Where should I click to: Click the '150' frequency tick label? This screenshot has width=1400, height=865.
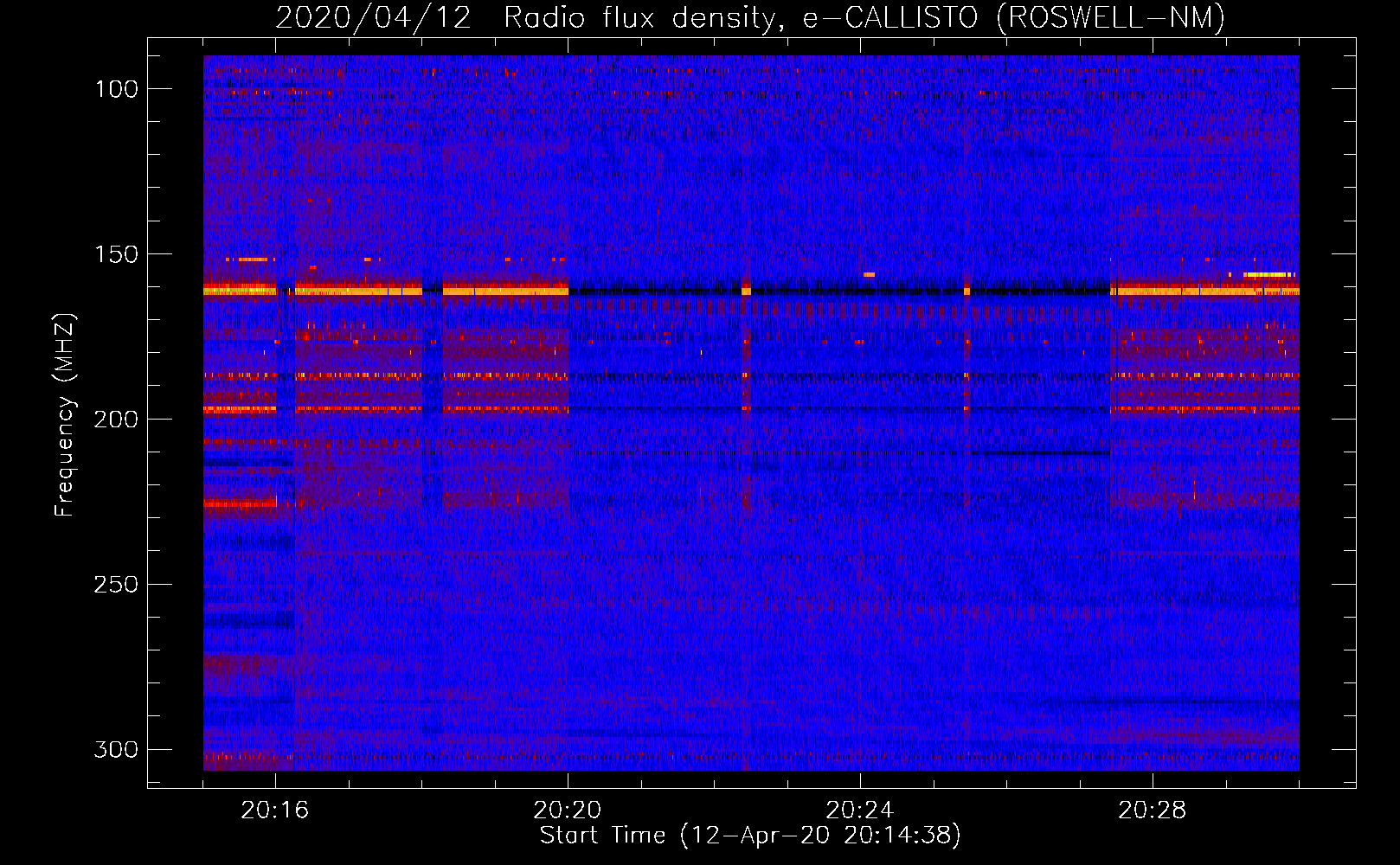(116, 254)
